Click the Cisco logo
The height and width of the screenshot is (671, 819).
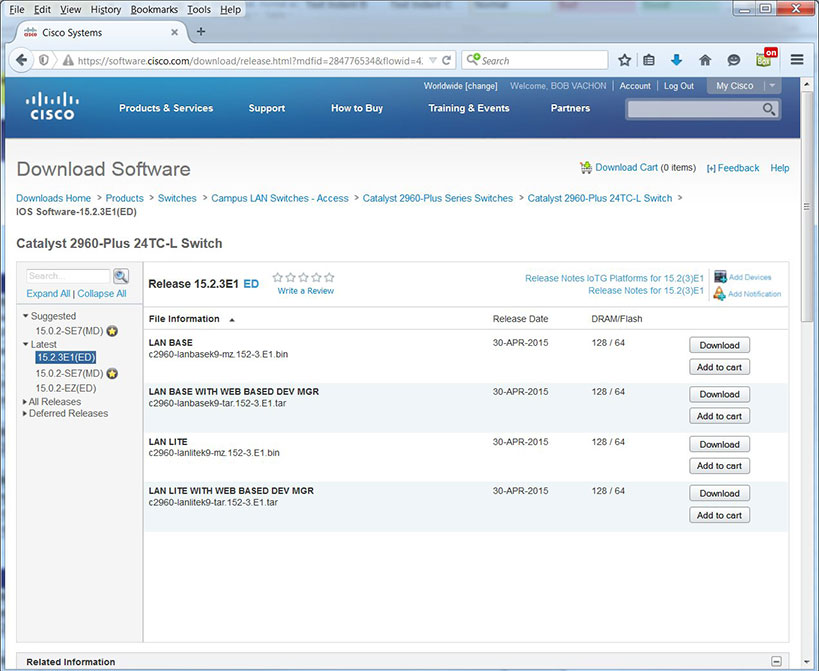tap(51, 105)
